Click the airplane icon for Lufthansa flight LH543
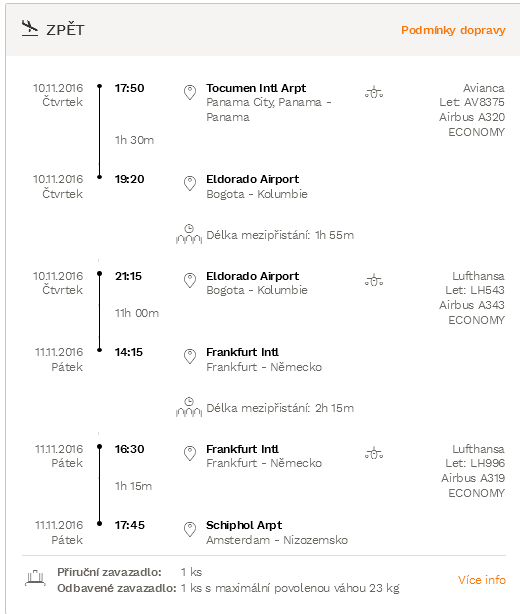This screenshot has width=520, height=614. pos(374,280)
